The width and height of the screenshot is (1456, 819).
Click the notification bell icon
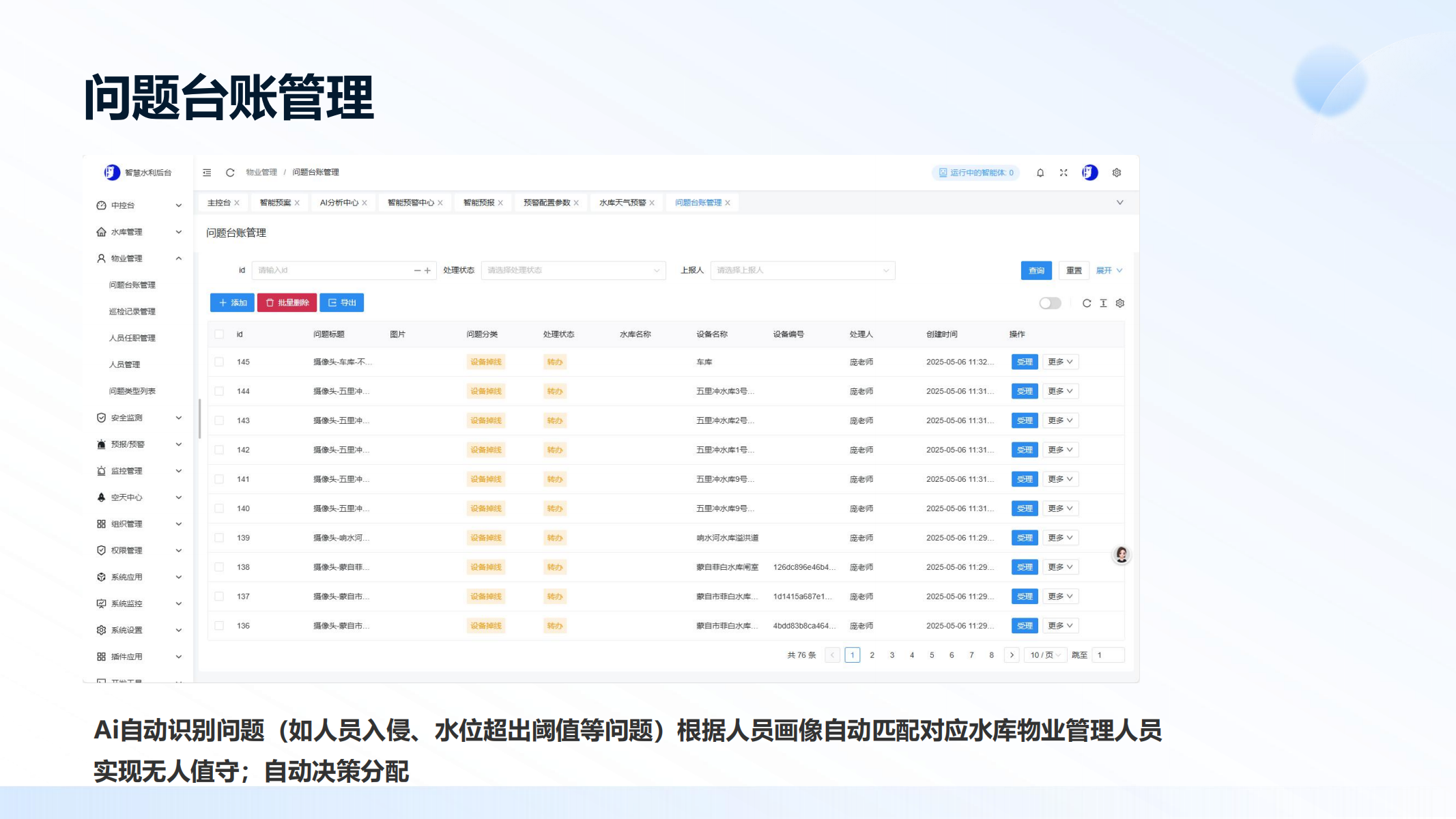[1040, 173]
